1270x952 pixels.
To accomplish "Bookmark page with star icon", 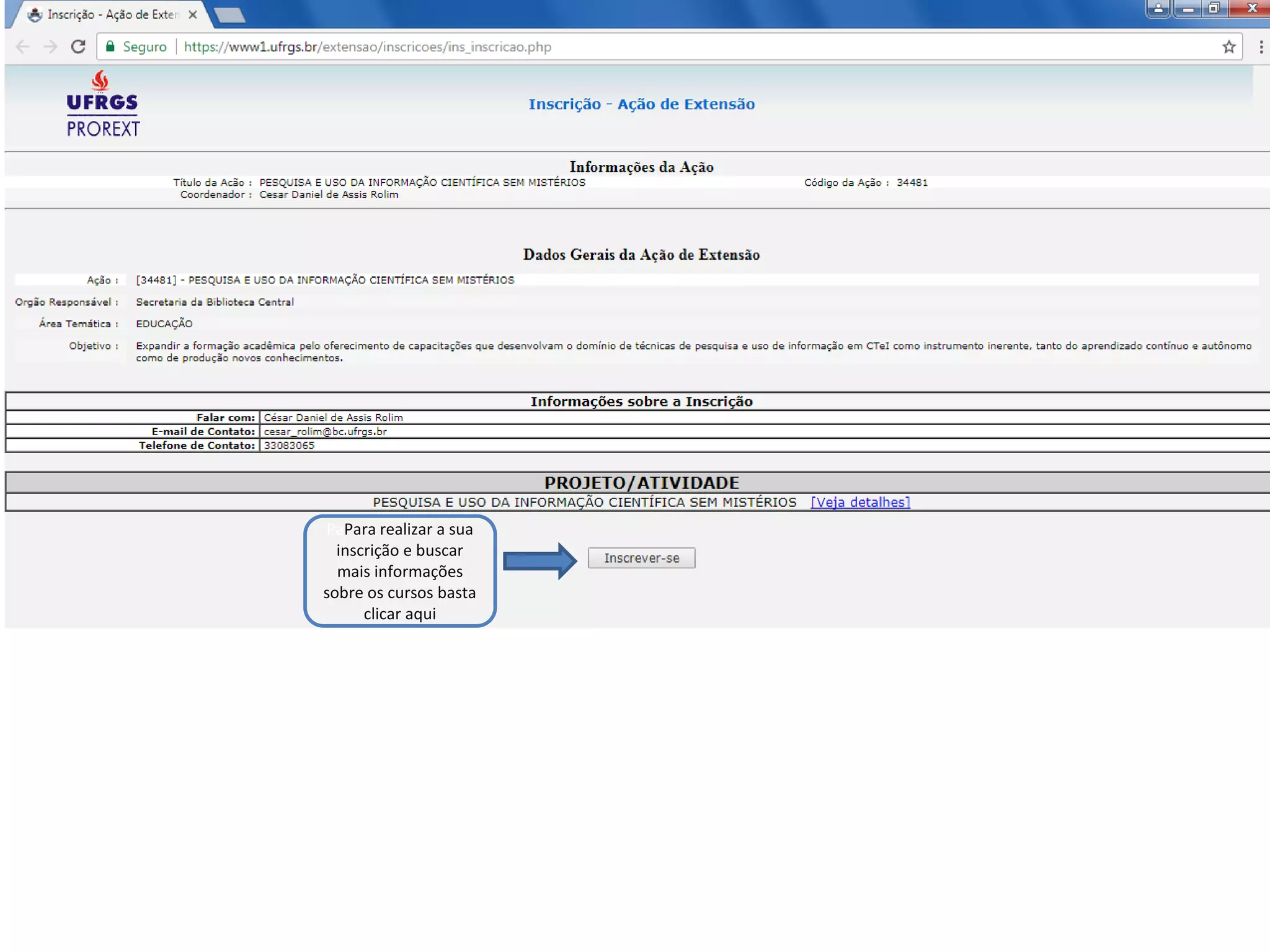I will pos(1228,47).
